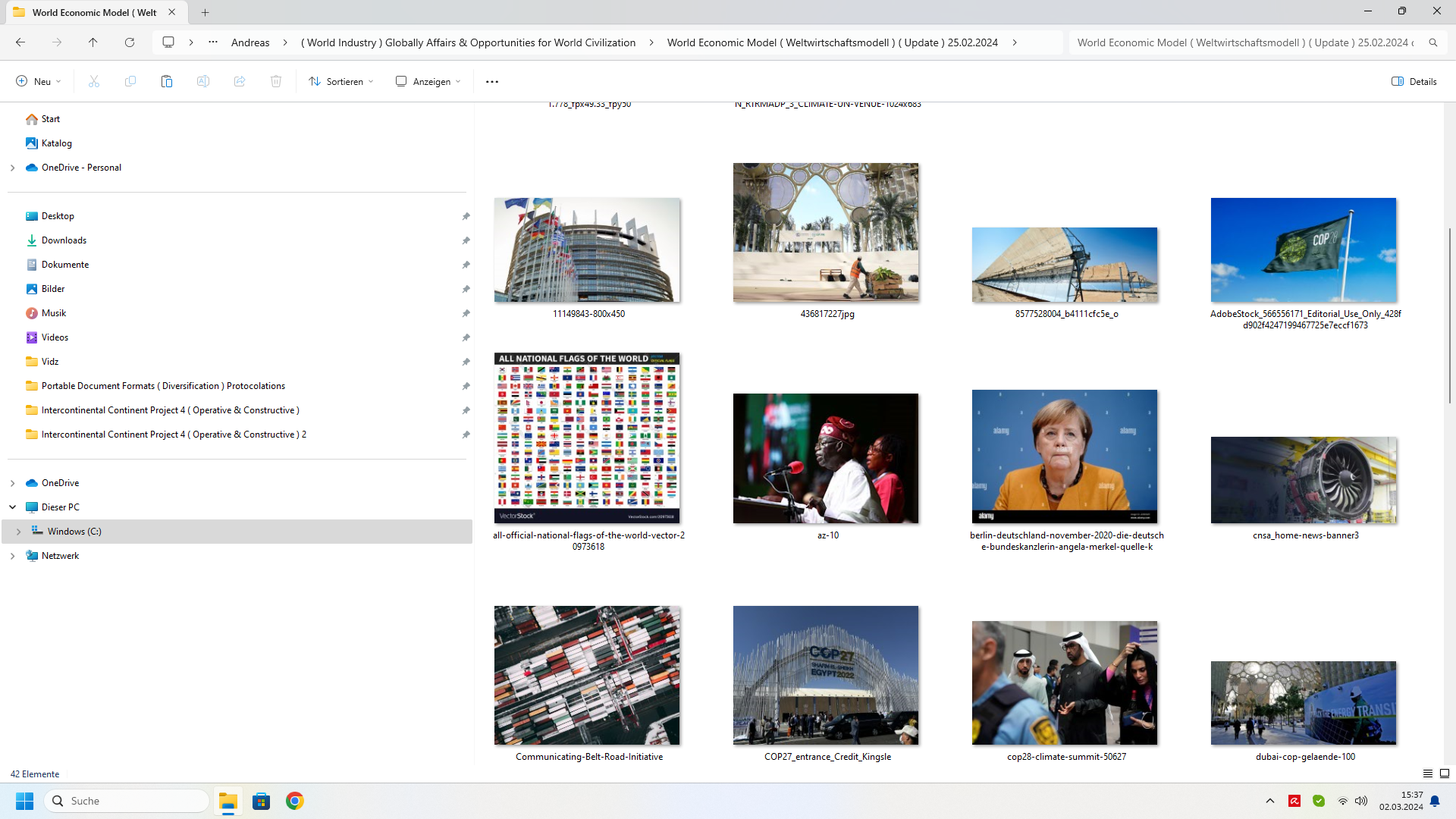Open the clock and date flyout
Image resolution: width=1456 pixels, height=819 pixels.
click(x=1401, y=801)
